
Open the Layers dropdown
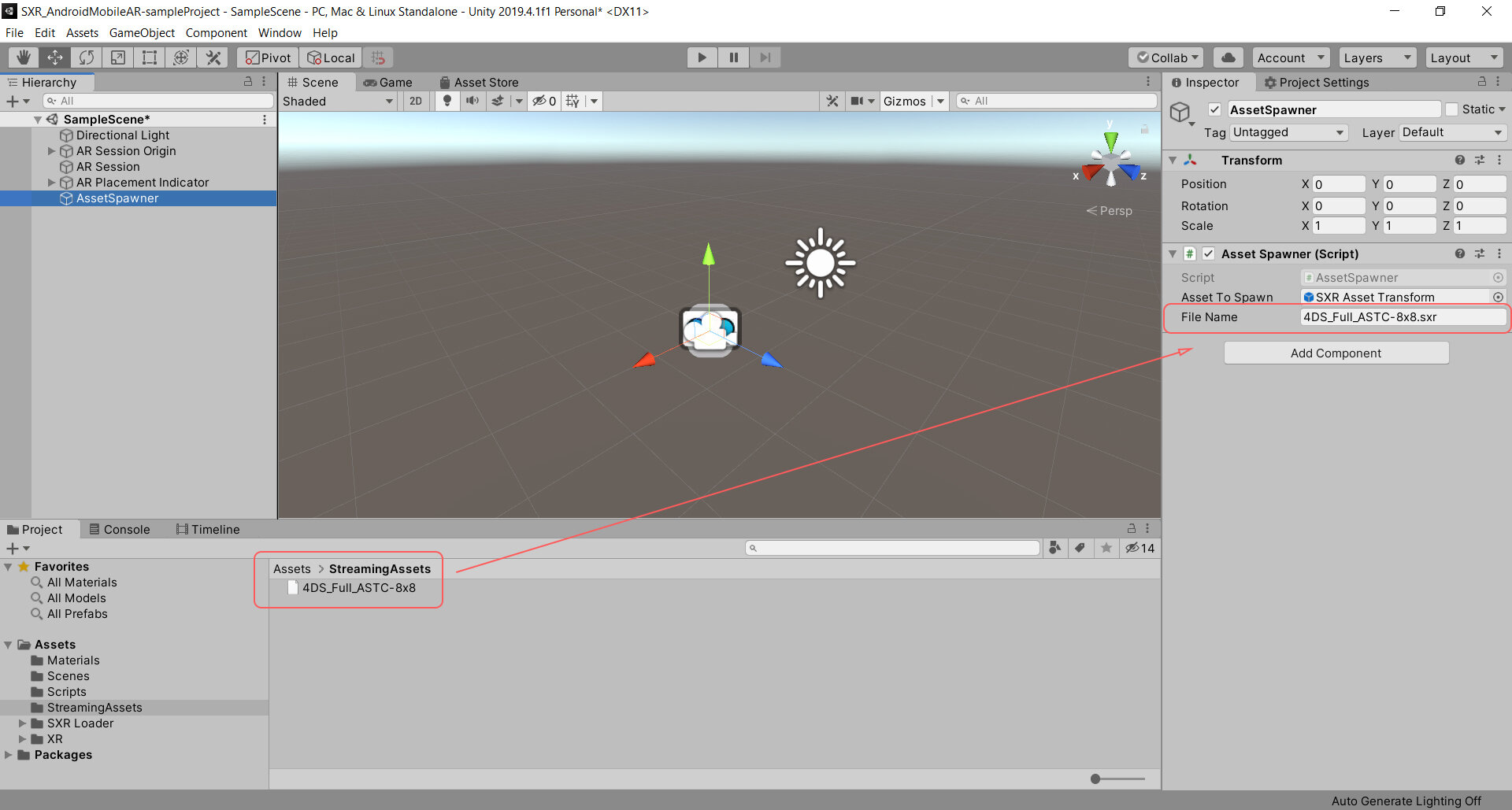(x=1377, y=57)
